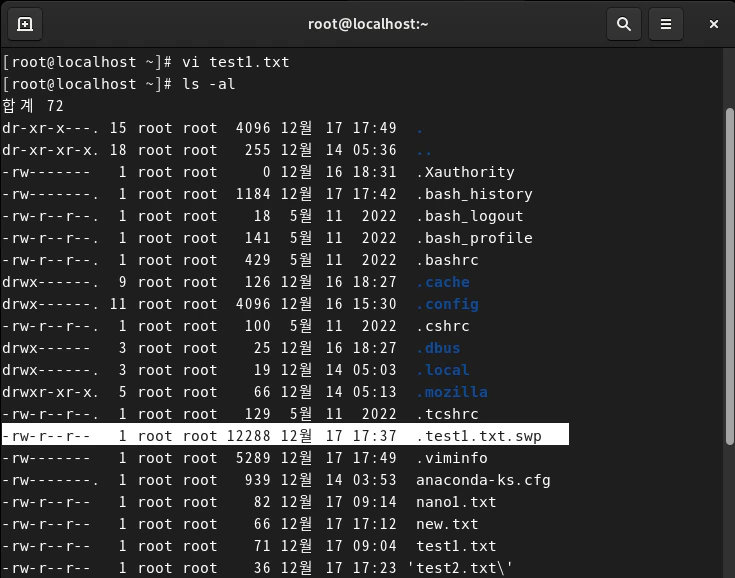Click the blue .mozilla directory name
This screenshot has width=735, height=578.
tap(452, 392)
